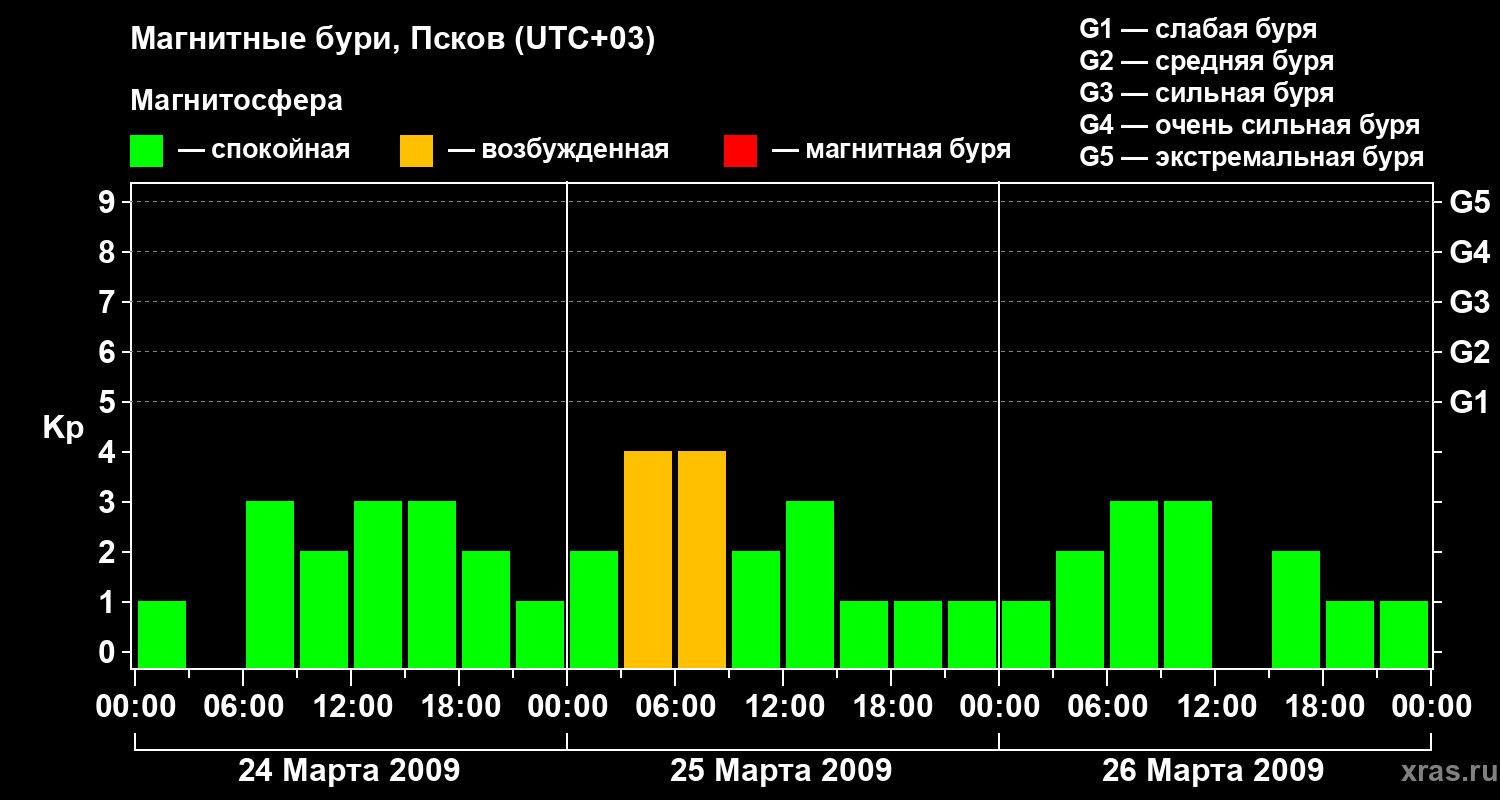The image size is (1500, 800).
Task: Click the 12:00 tick label under 24 March
Action: pos(351,707)
